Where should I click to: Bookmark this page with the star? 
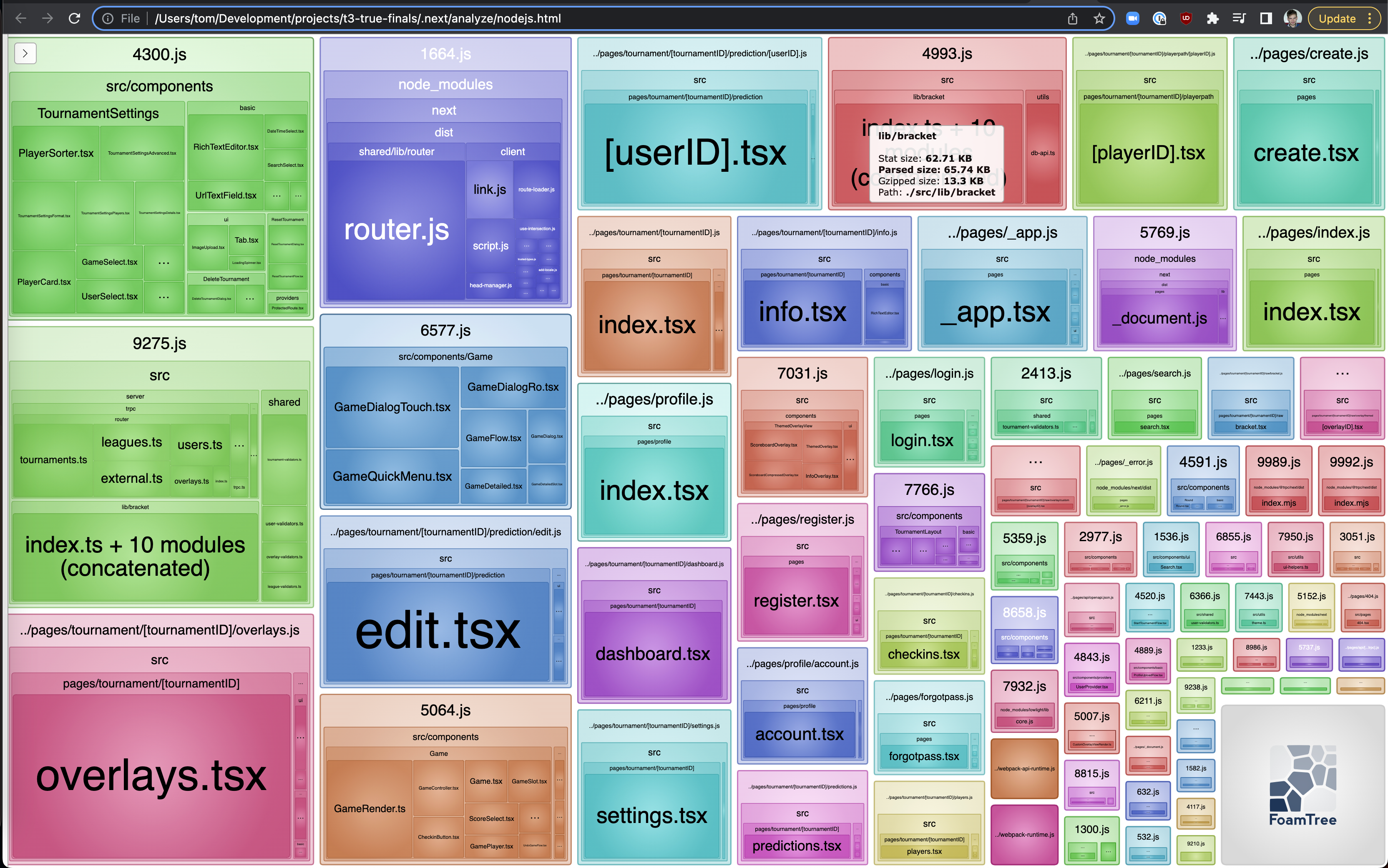pyautogui.click(x=1099, y=18)
